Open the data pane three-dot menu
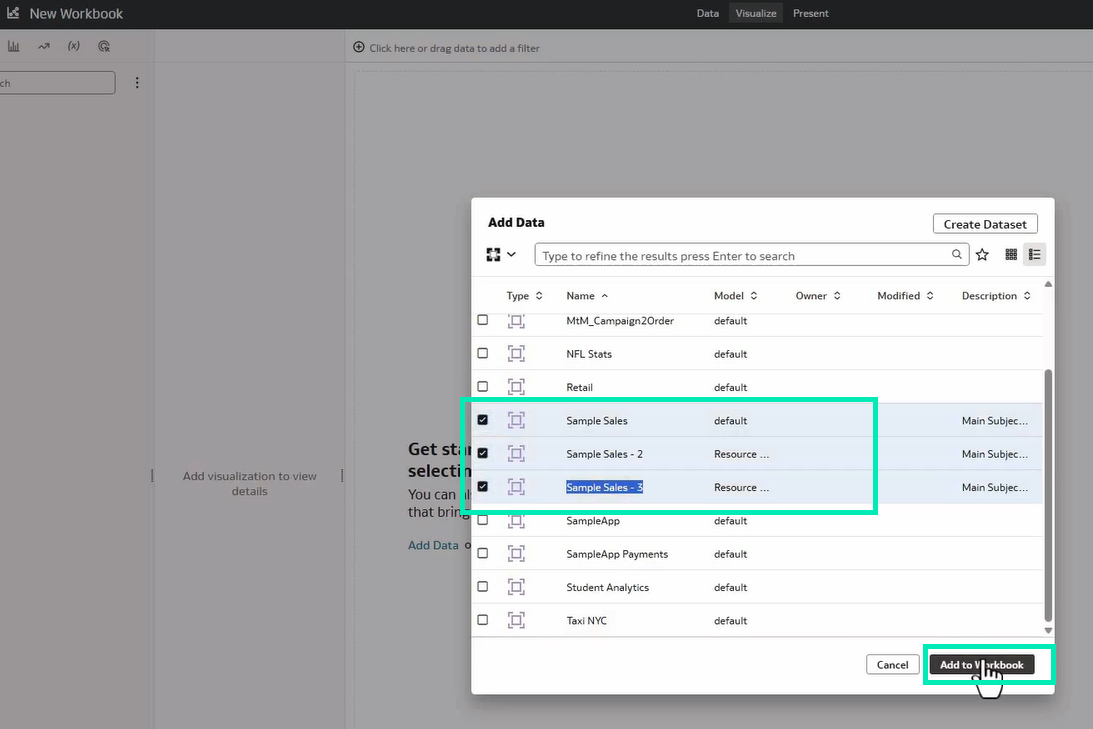Image resolution: width=1093 pixels, height=729 pixels. pos(137,83)
